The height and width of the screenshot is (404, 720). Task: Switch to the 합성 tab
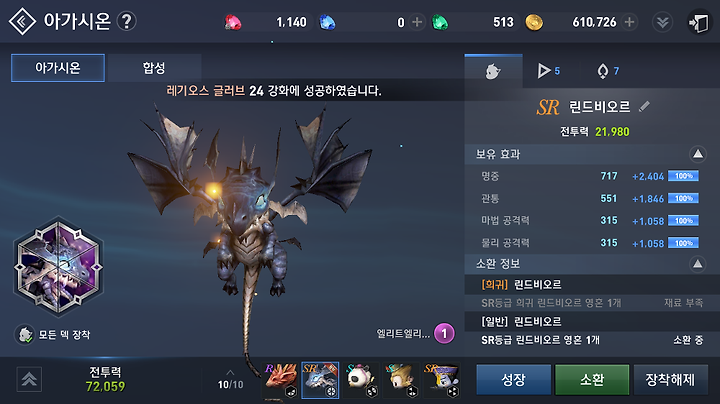click(154, 68)
